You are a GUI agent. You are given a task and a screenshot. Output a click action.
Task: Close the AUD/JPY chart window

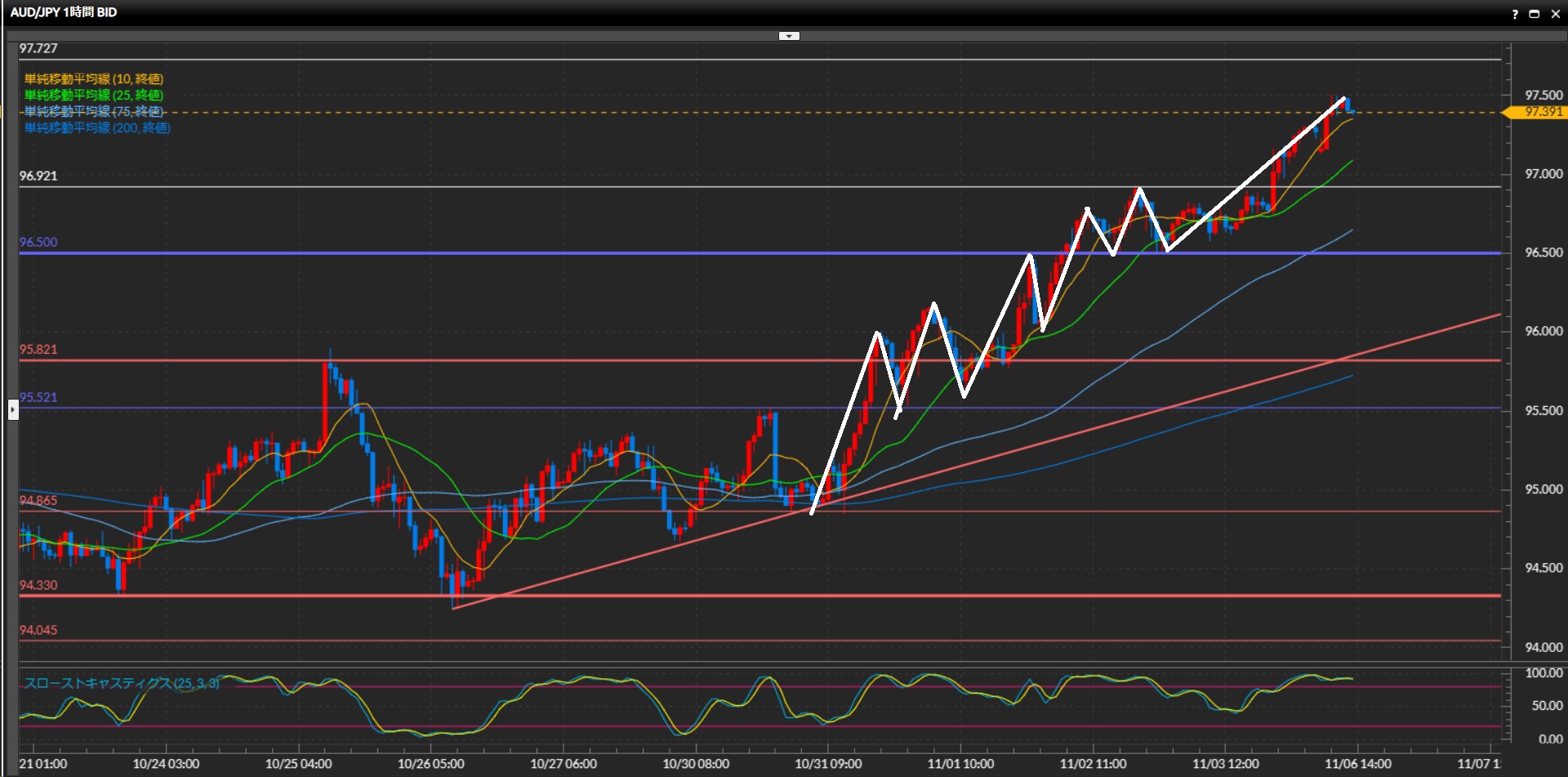(x=1554, y=14)
